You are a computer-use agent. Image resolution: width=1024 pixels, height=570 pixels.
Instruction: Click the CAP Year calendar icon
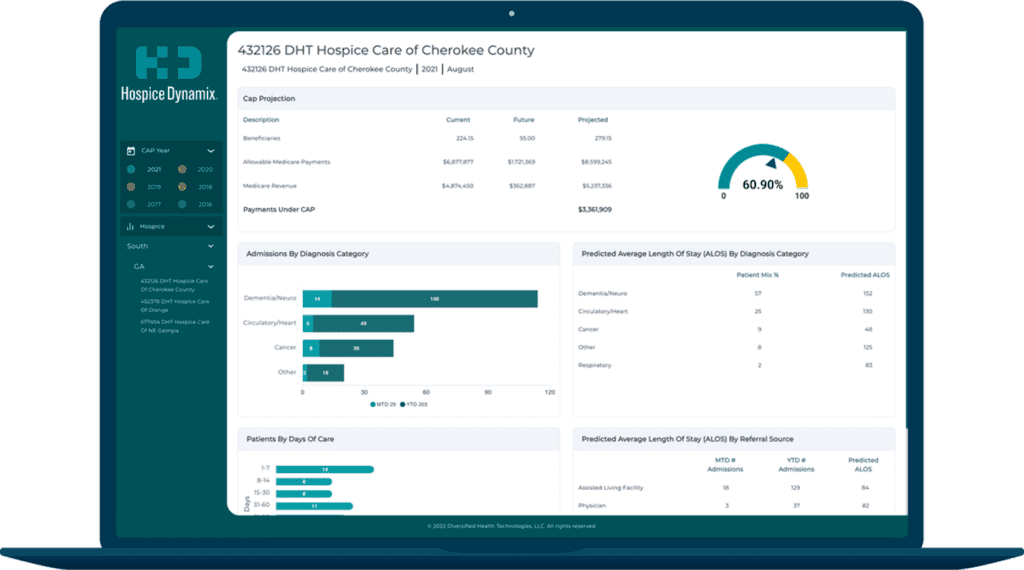(131, 151)
